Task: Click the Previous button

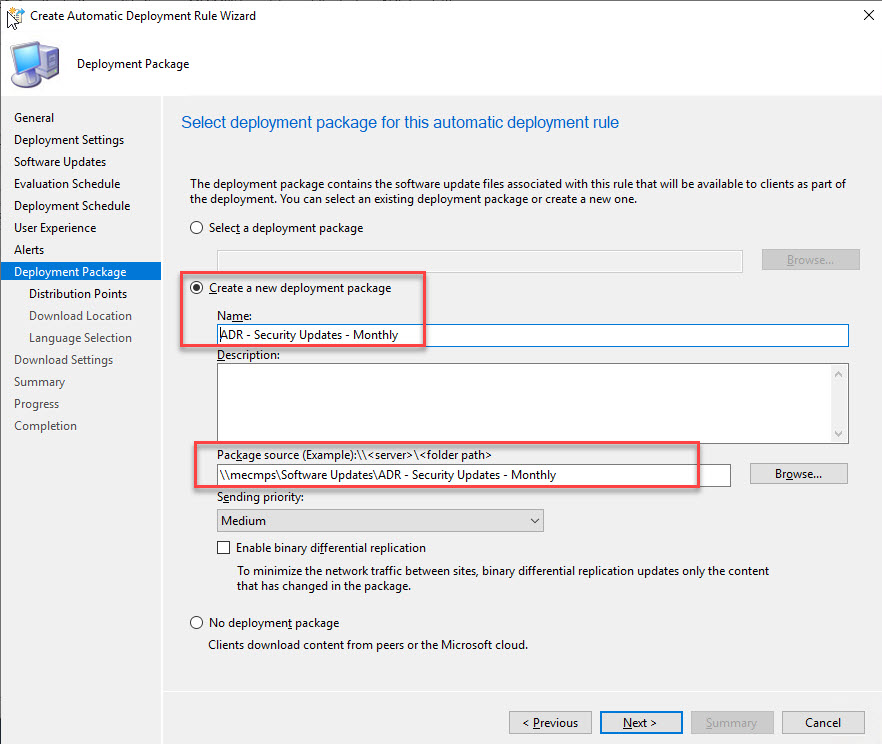Action: [550, 722]
